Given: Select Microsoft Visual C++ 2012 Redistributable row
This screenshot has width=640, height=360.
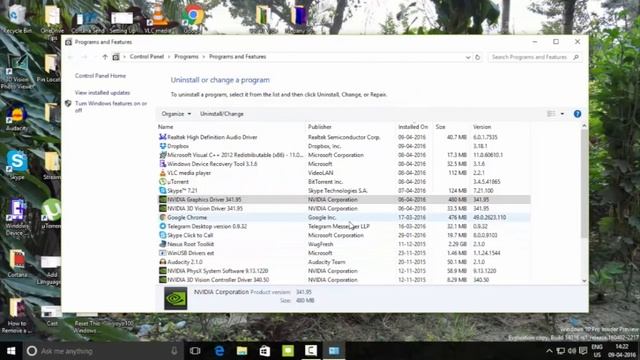Looking at the screenshot, I should (x=344, y=155).
